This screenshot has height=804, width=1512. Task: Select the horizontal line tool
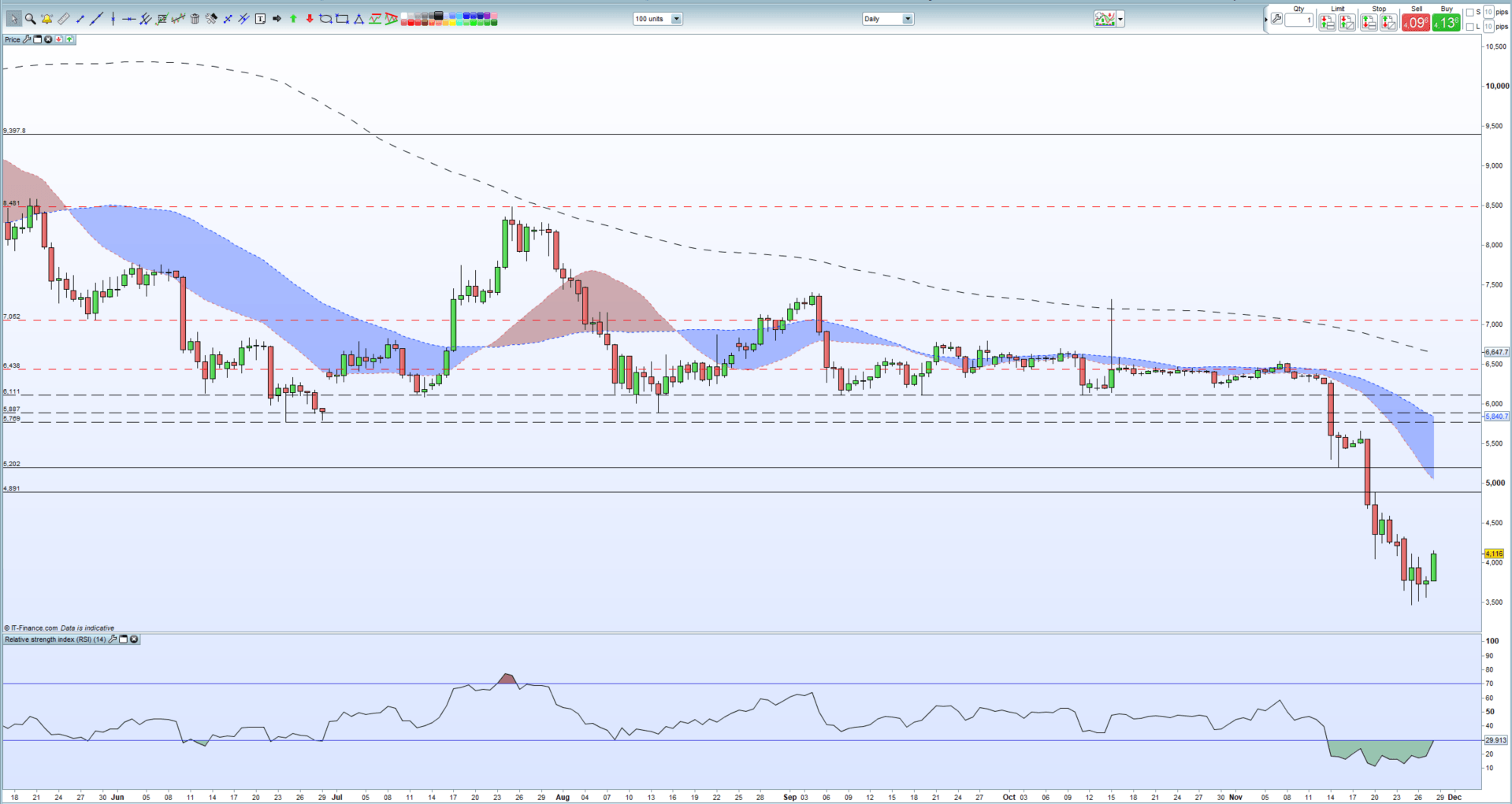[128, 19]
